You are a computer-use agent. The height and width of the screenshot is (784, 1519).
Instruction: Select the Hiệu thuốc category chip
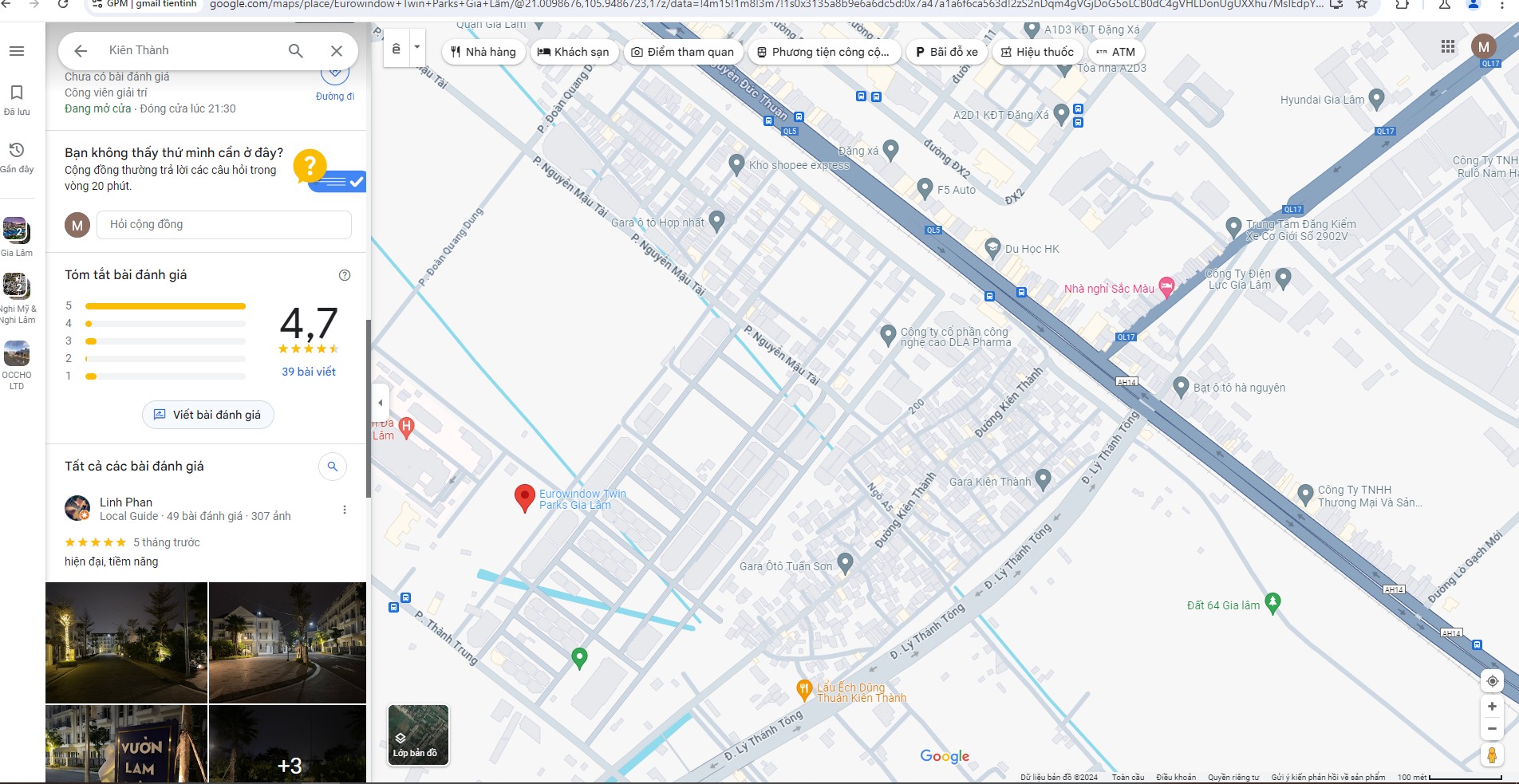[1038, 52]
